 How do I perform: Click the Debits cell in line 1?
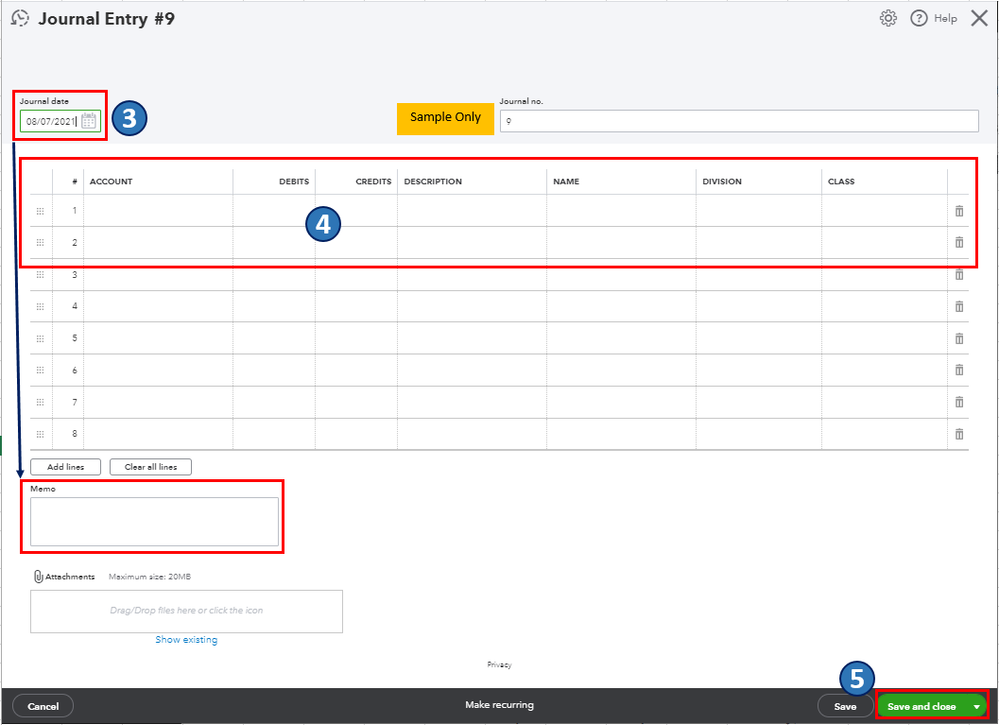[274, 211]
